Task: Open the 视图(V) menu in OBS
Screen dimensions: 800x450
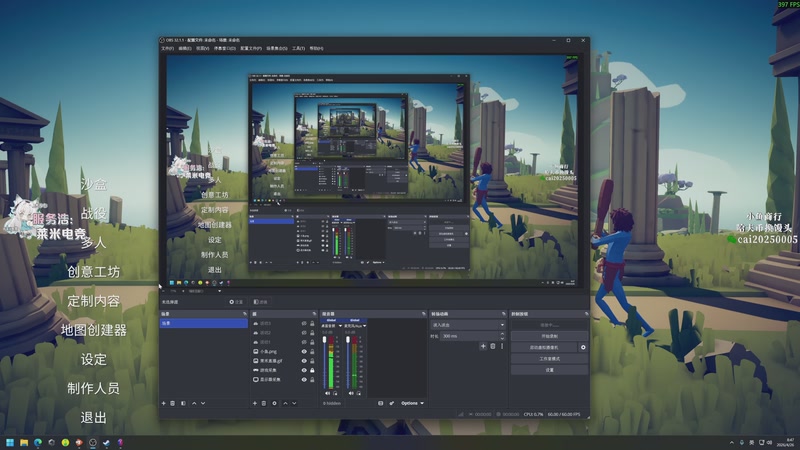Action: click(x=203, y=48)
